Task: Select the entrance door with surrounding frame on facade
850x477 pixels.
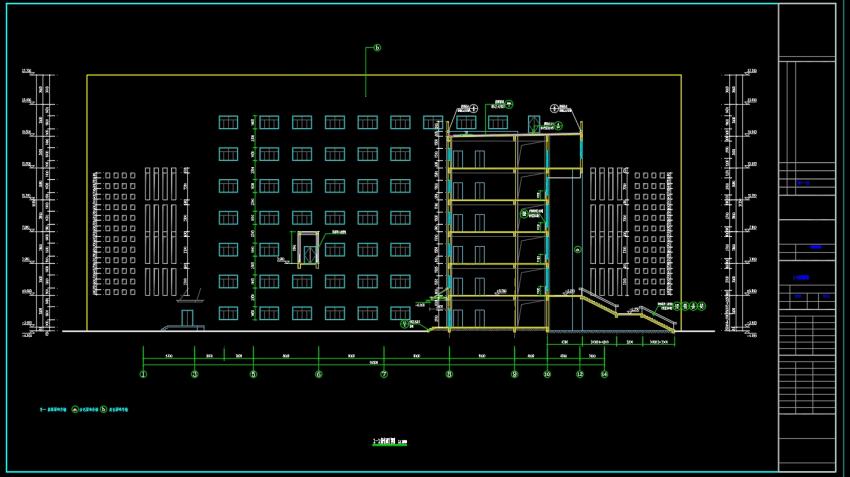Action: coord(308,250)
